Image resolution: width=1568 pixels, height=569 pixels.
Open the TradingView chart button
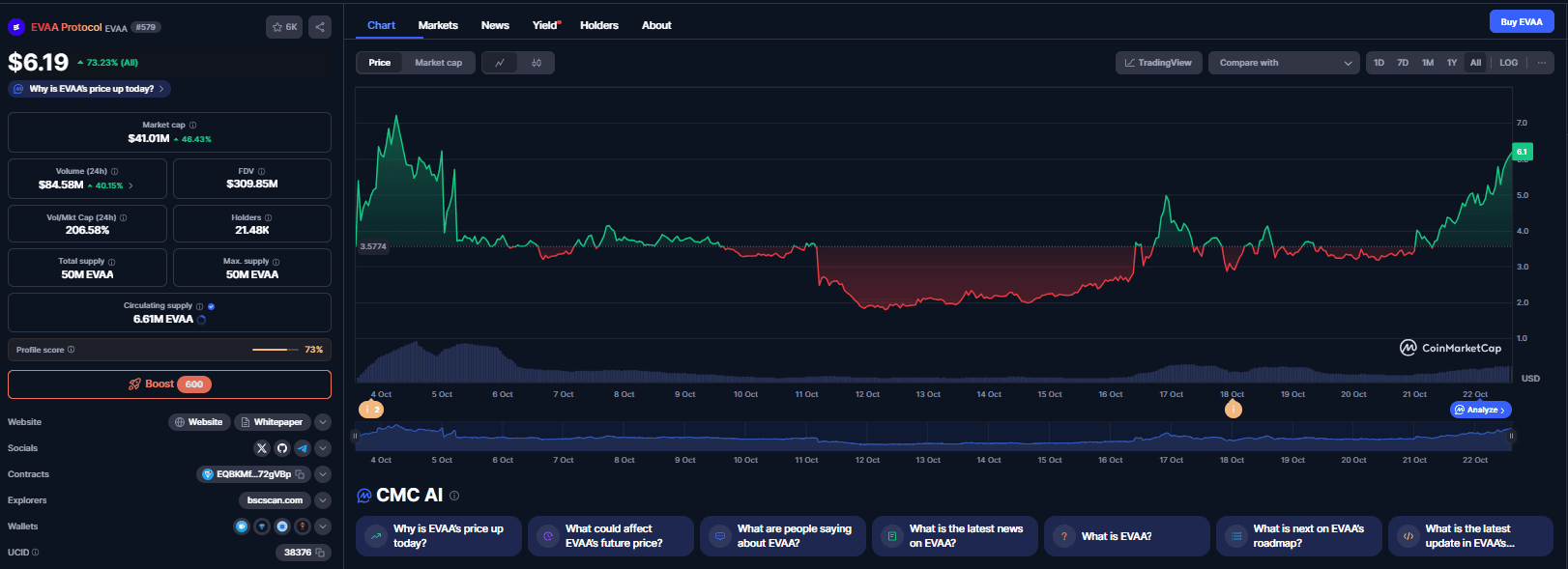(1159, 63)
